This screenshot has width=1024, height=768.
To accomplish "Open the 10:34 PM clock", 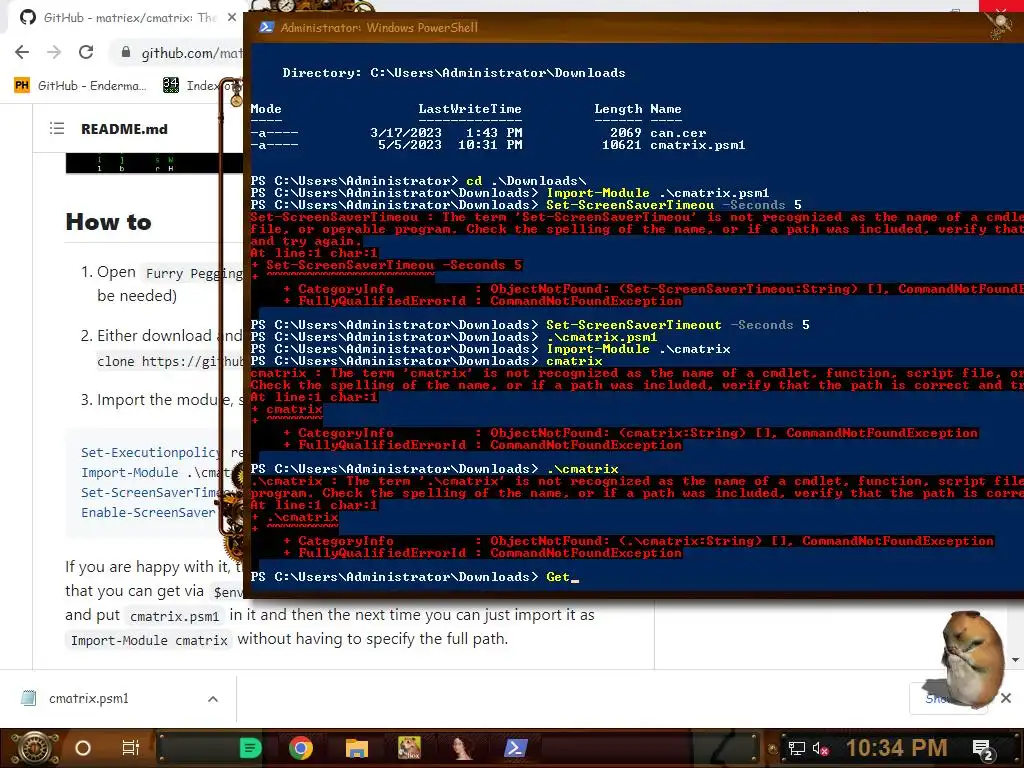I will [896, 748].
